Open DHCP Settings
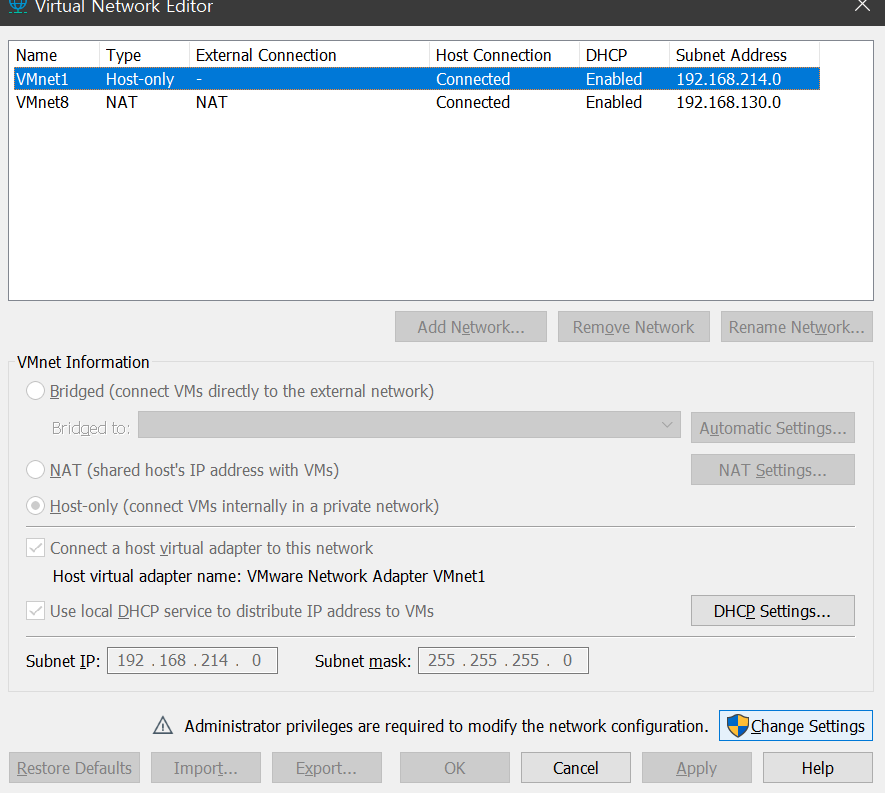This screenshot has height=793, width=885. (773, 611)
